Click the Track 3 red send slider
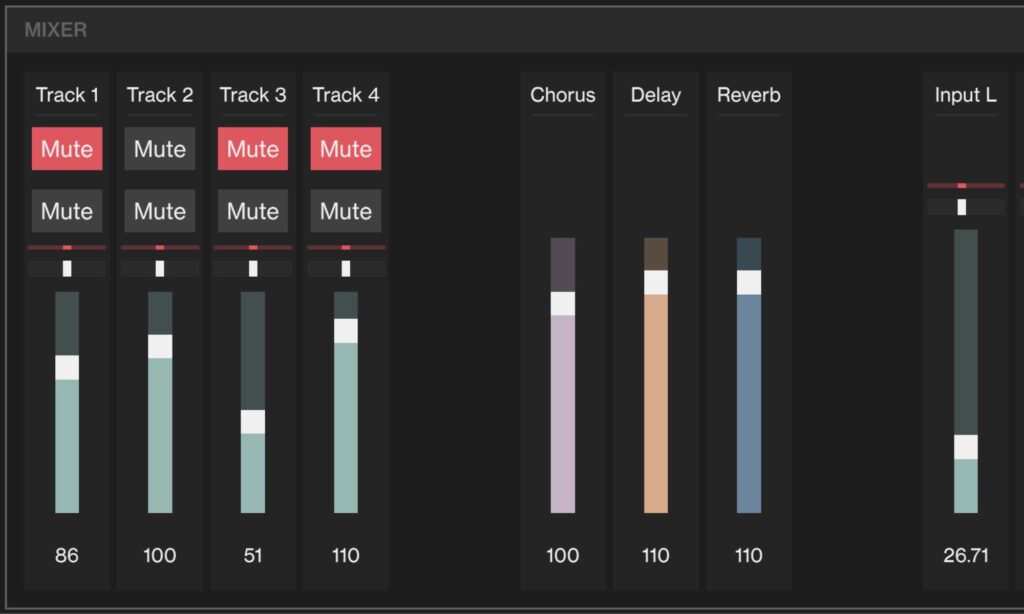Image resolution: width=1024 pixels, height=614 pixels. [x=253, y=248]
